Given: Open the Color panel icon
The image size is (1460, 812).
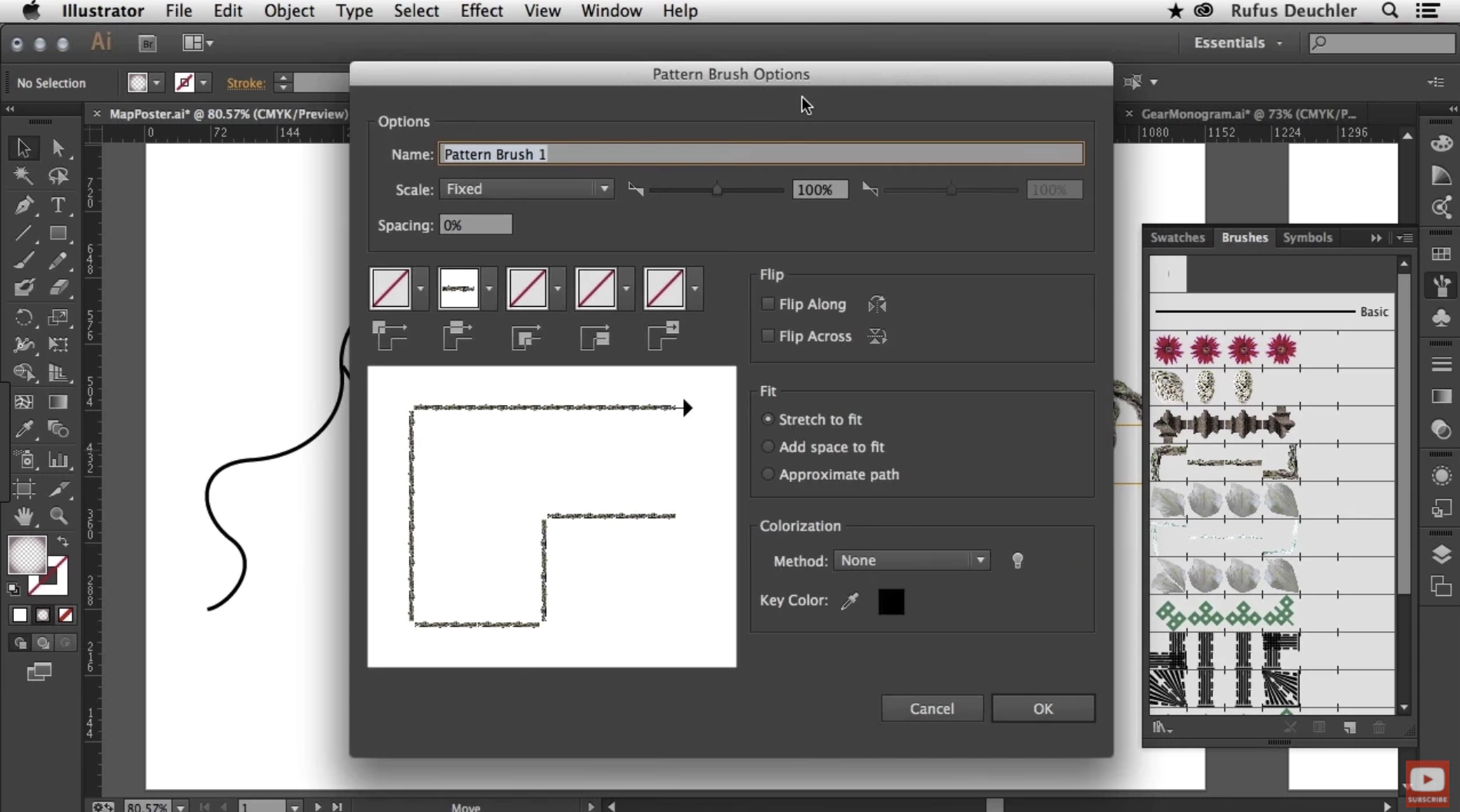Looking at the screenshot, I should (1442, 143).
